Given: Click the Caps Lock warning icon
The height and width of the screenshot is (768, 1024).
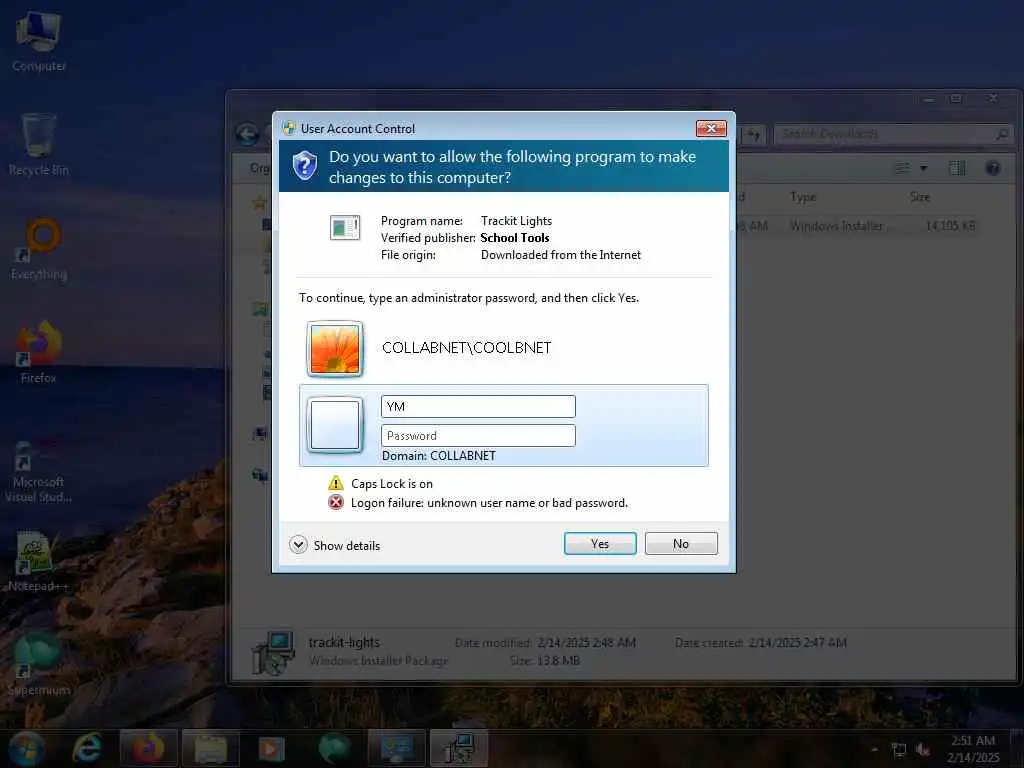Looking at the screenshot, I should [x=336, y=483].
